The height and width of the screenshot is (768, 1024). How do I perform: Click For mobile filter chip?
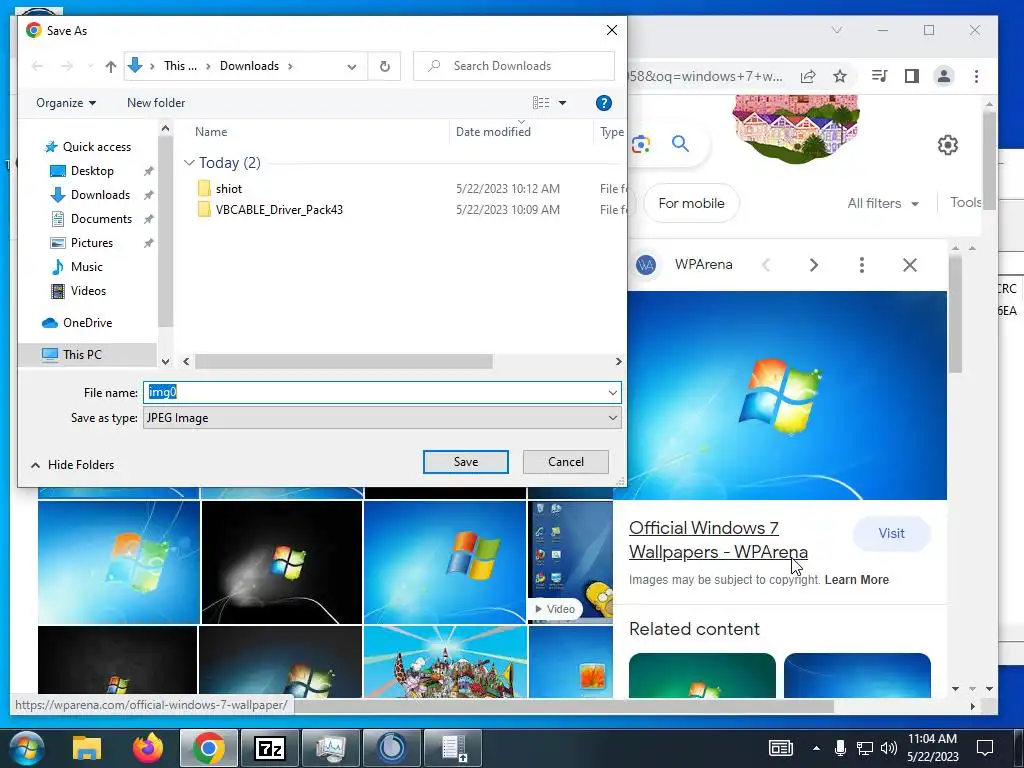(692, 203)
